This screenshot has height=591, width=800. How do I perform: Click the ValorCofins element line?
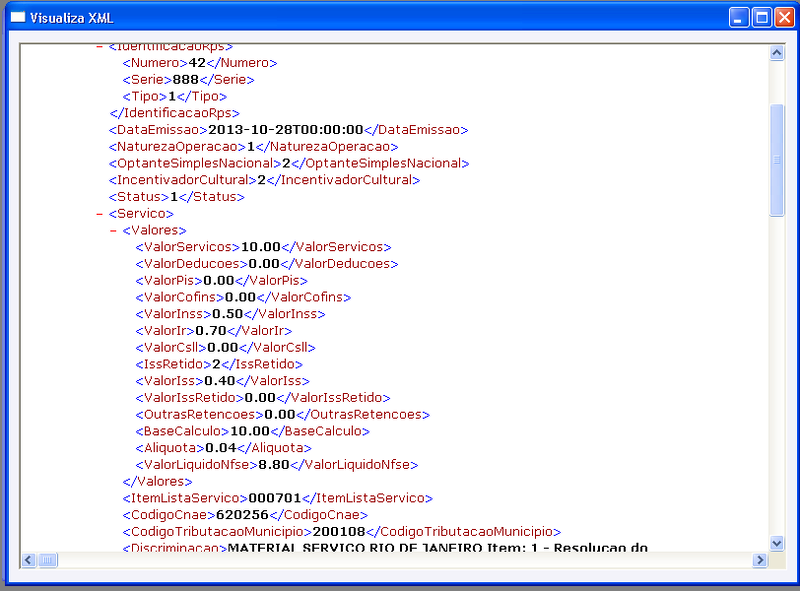[x=243, y=298]
